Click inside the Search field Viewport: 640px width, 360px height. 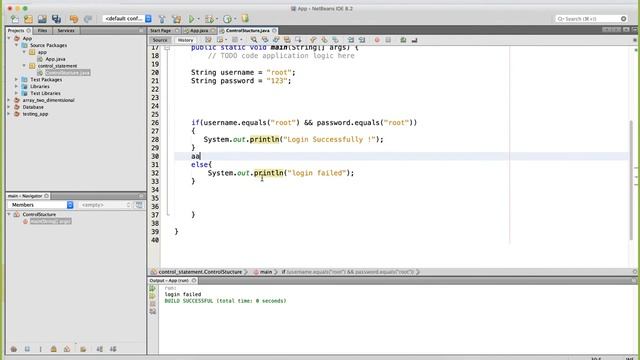coord(591,19)
